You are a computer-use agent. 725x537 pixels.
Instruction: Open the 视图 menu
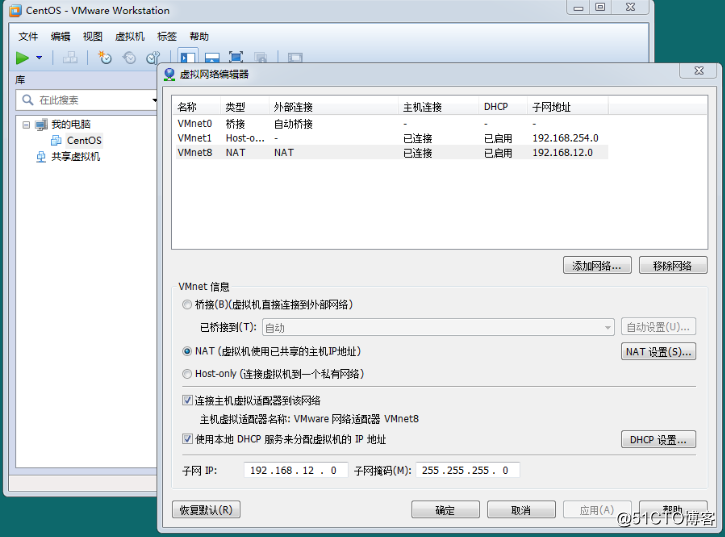click(x=92, y=37)
